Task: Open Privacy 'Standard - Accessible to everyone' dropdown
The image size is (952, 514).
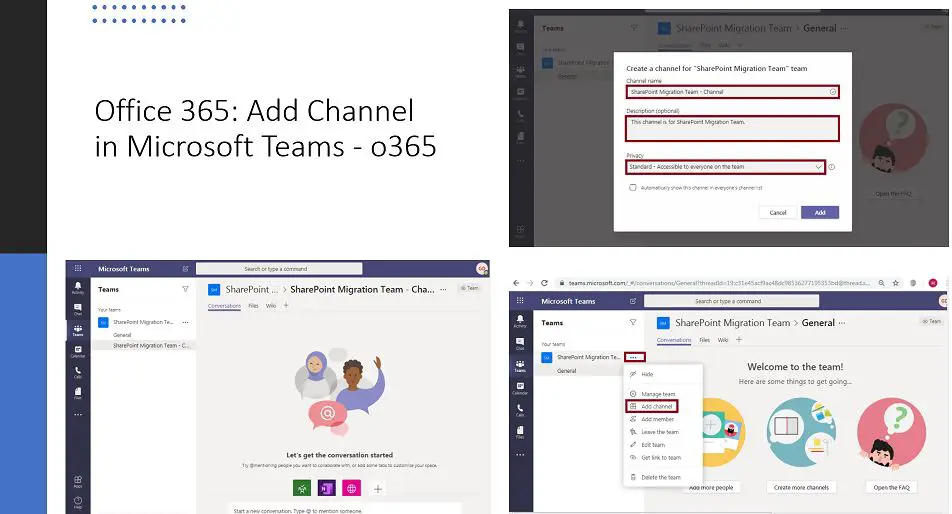Action: pyautogui.click(x=726, y=167)
